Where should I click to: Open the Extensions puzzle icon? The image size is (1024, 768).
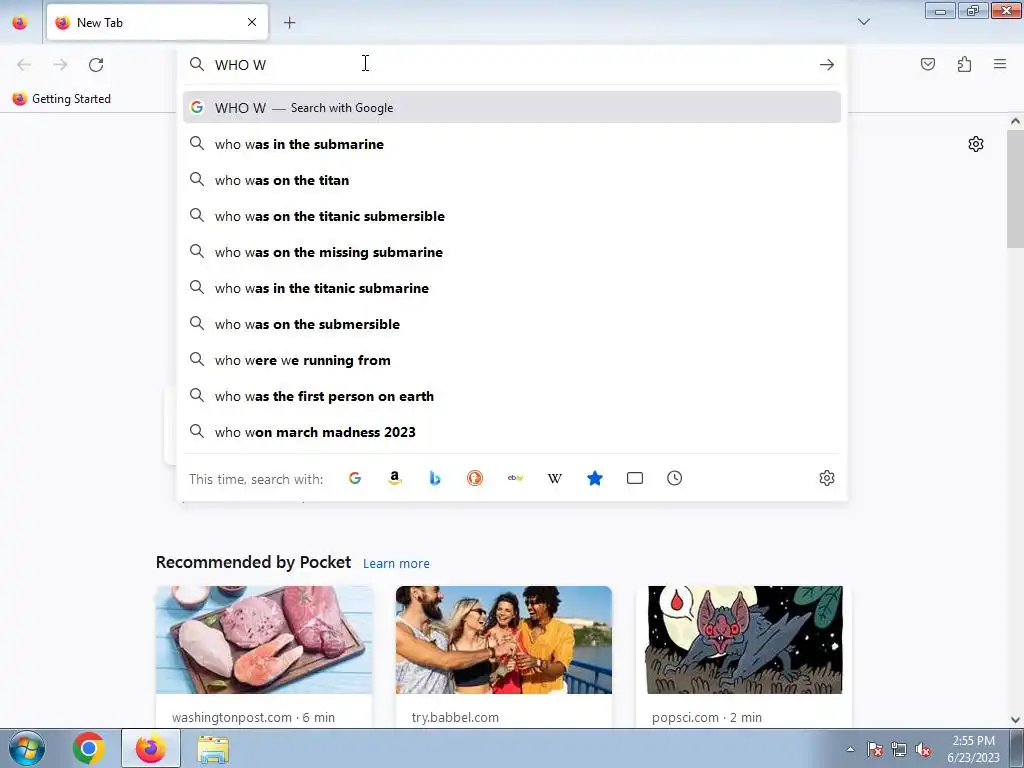pos(964,64)
